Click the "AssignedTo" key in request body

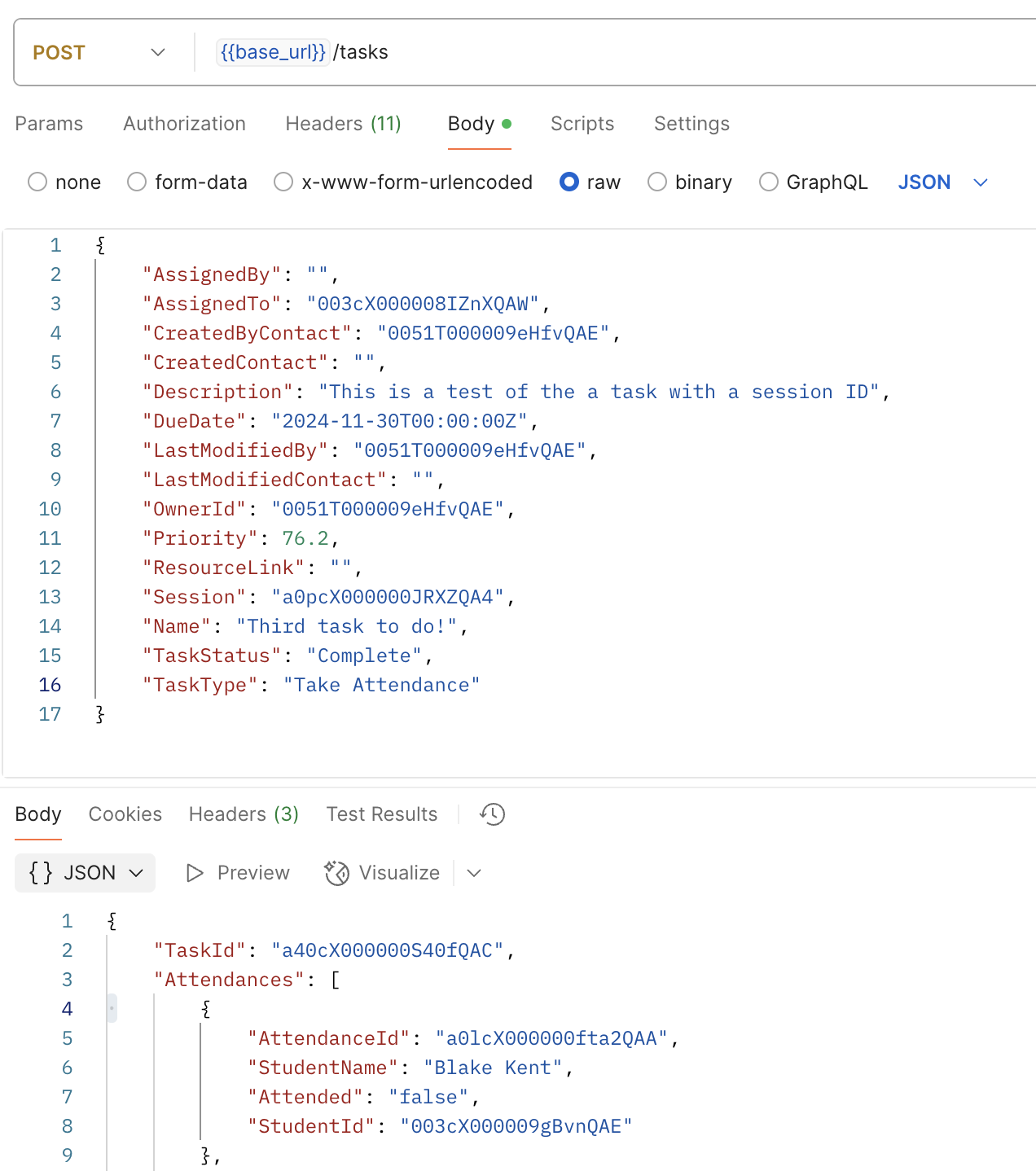click(x=212, y=304)
